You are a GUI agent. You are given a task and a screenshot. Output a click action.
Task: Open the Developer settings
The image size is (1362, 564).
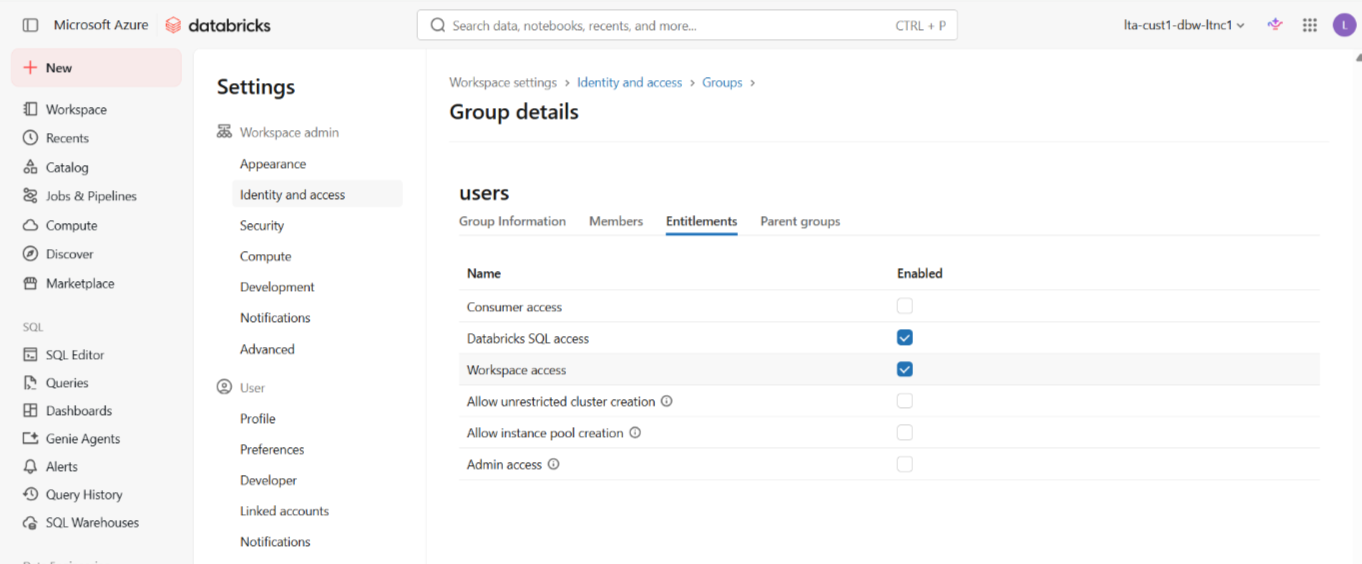(268, 481)
